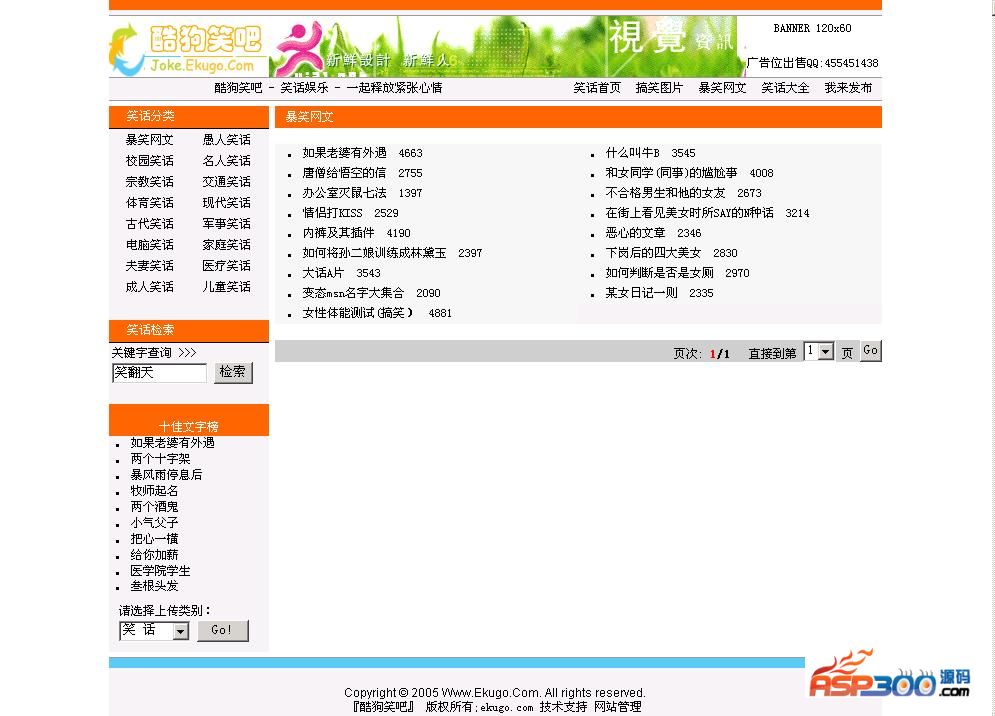
Task: Select the 现代笑话 category
Action: coord(226,202)
